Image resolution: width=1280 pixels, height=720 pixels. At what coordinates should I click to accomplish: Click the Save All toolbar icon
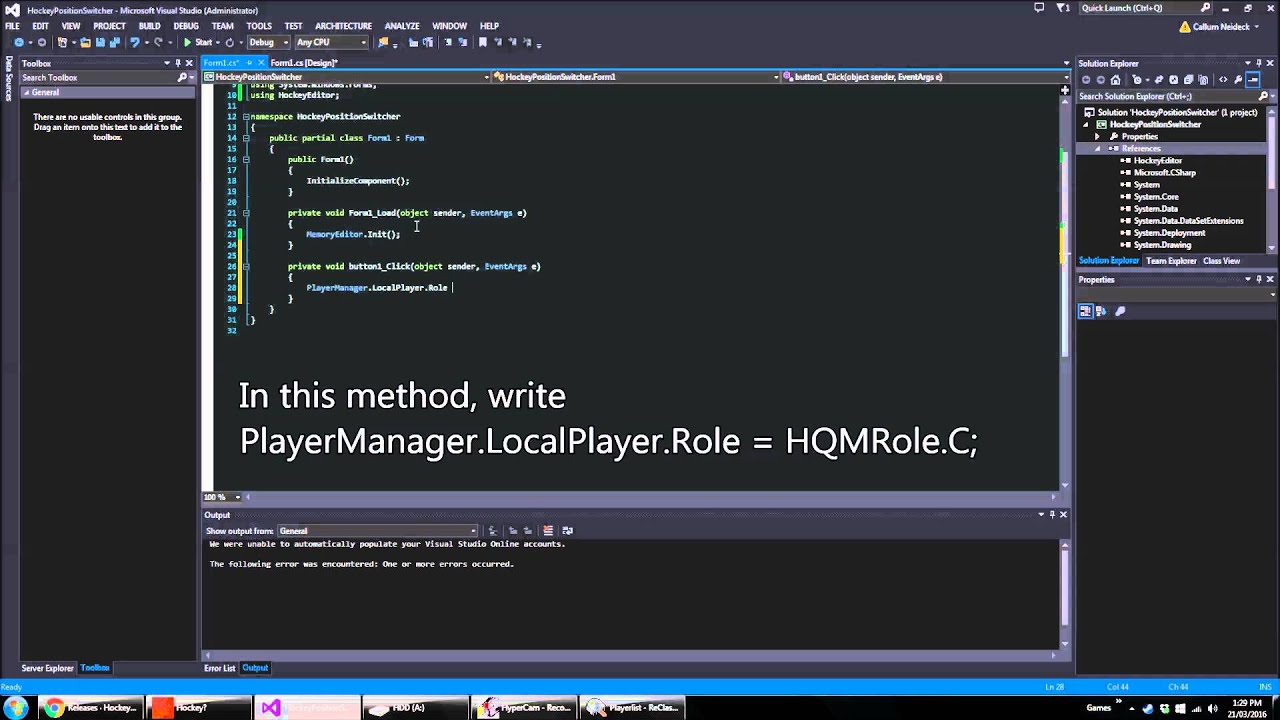point(115,42)
